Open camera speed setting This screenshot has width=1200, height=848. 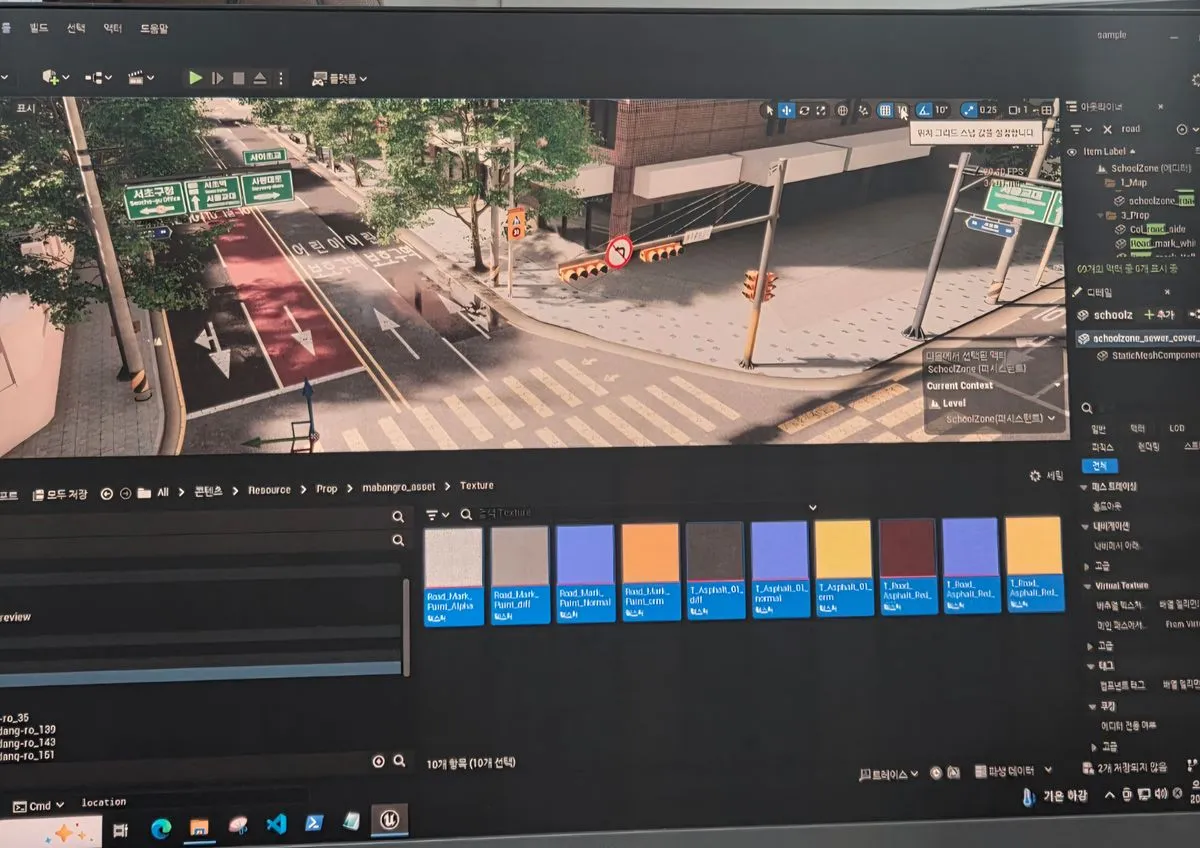(1019, 110)
